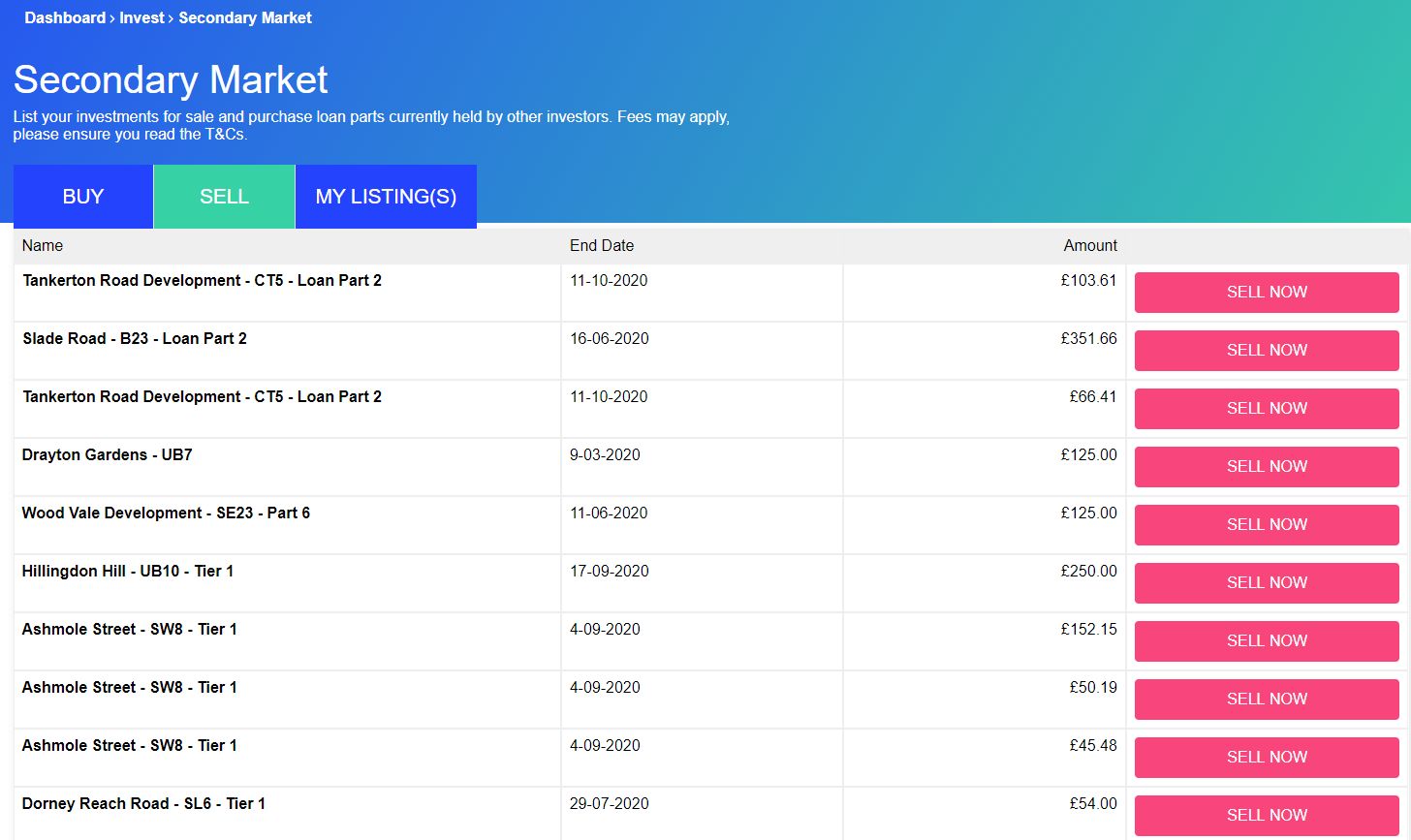Click the Wood Vale Development - SE23 name
Viewport: 1411px width, 840px height.
click(x=166, y=513)
